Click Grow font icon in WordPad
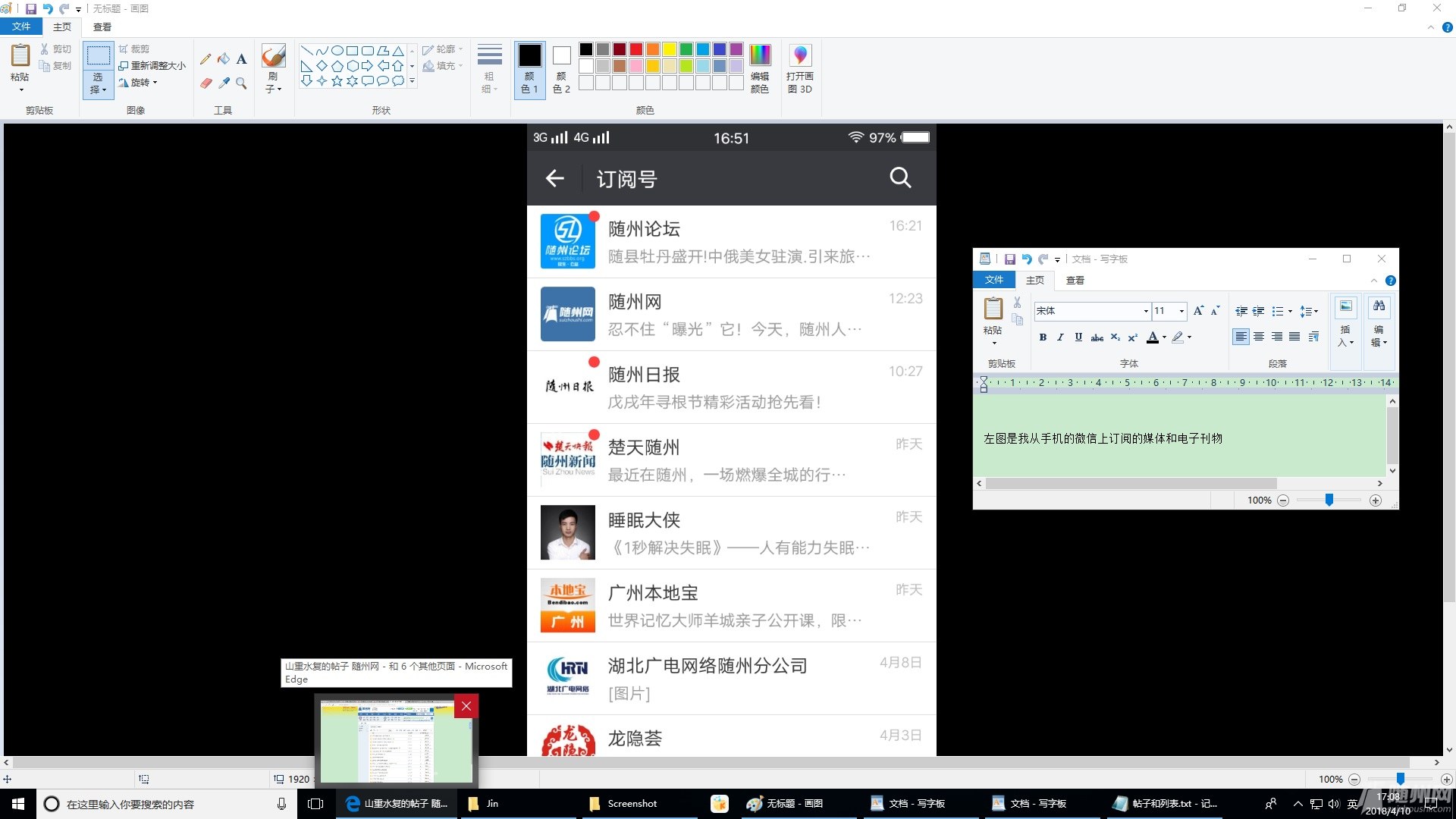Screen dimensions: 1456x819 click(x=1198, y=310)
